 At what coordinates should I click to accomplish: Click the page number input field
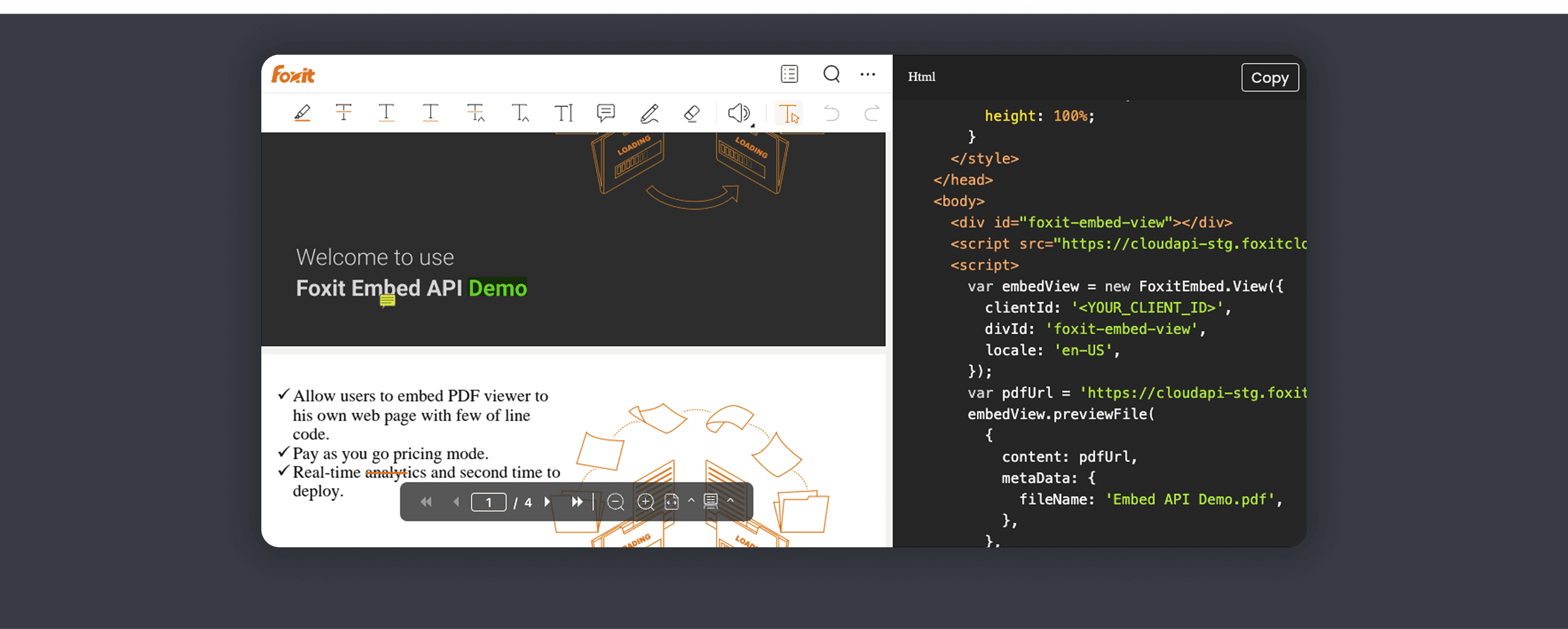488,502
